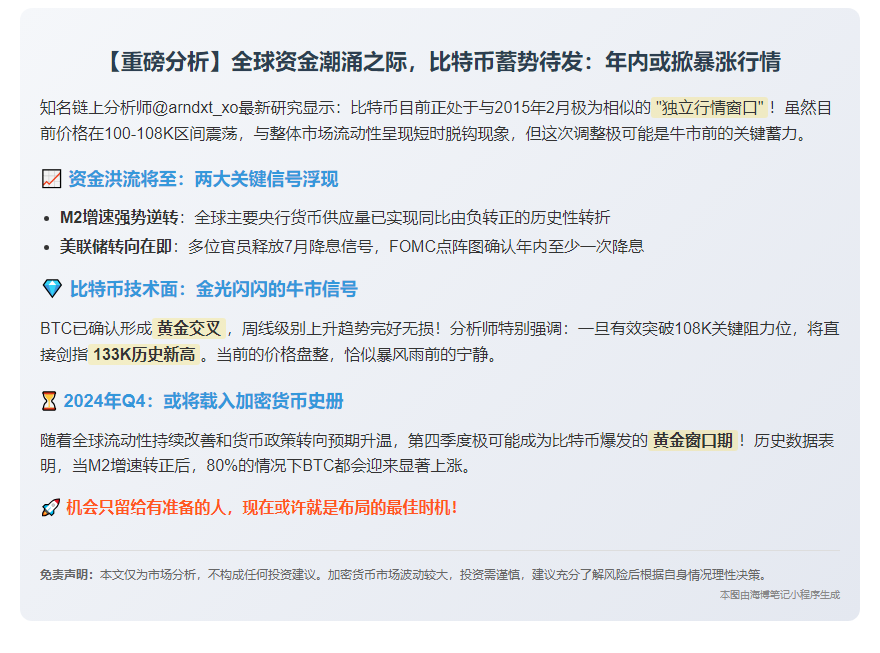Click the diamond emoji beside 比特币技术面
The width and height of the screenshot is (880, 653).
(52, 289)
